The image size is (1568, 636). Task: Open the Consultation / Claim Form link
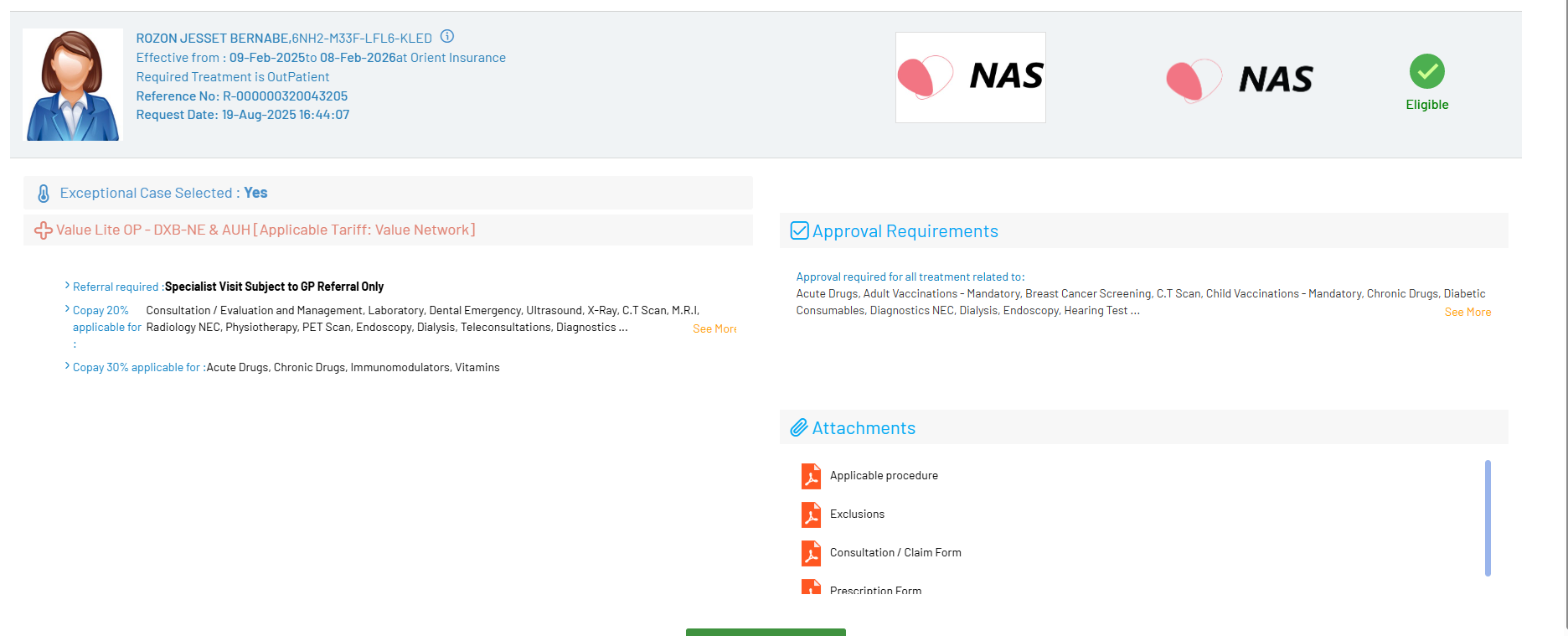pos(895,553)
